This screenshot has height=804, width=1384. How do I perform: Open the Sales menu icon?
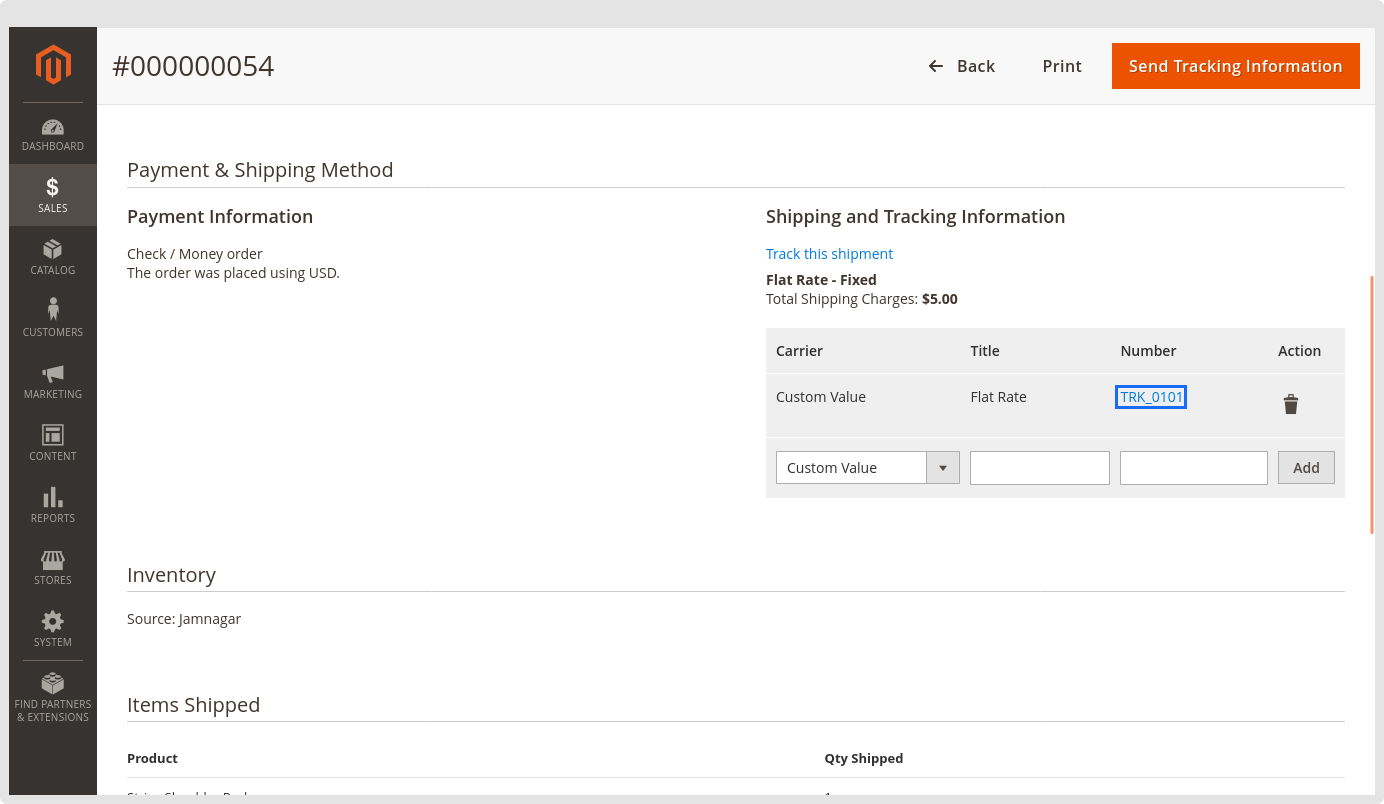click(53, 188)
